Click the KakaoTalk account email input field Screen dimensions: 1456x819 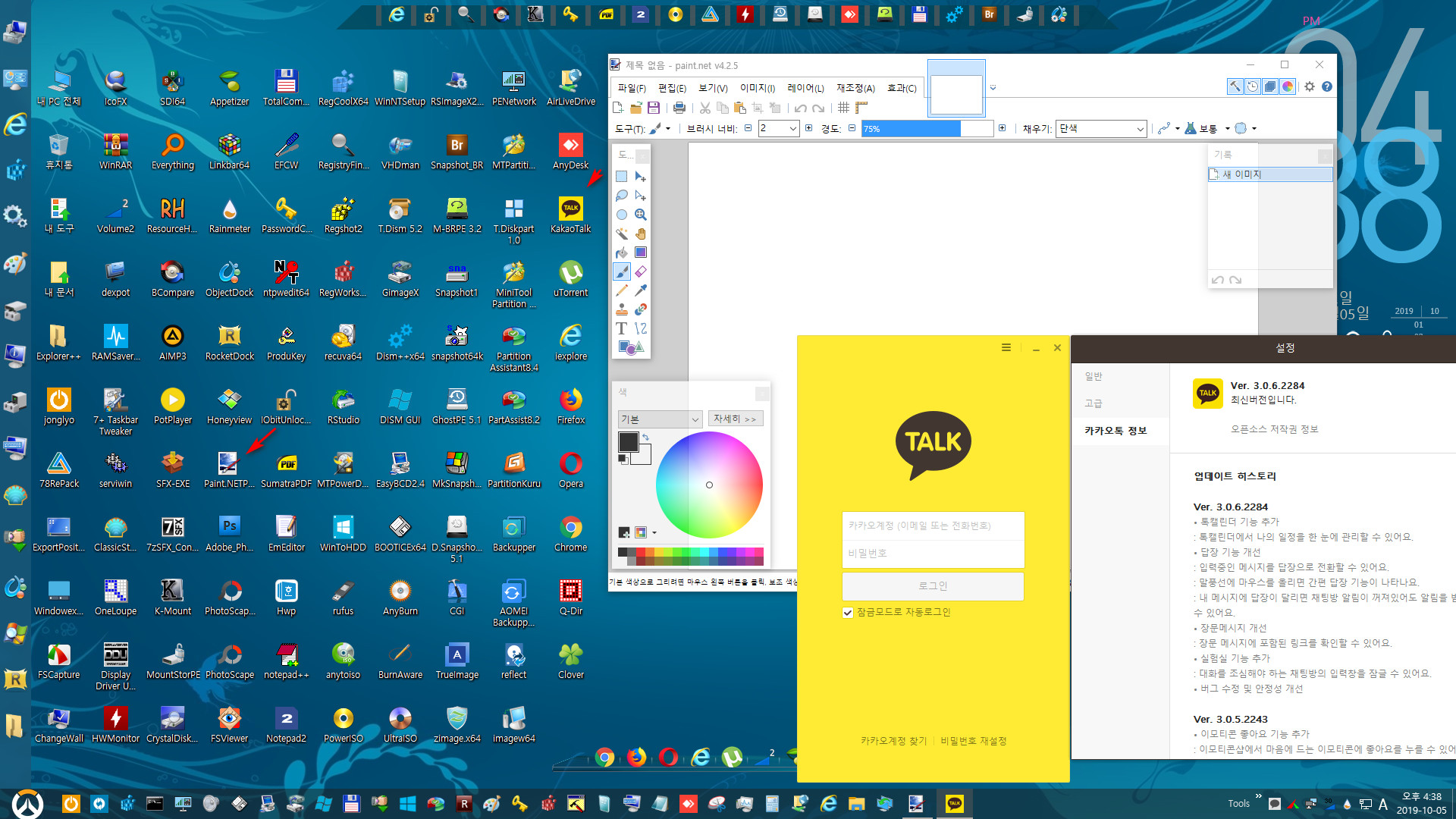[933, 526]
